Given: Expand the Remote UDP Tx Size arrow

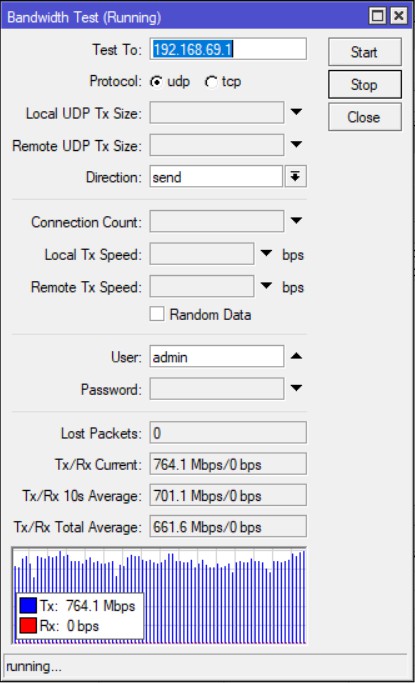Looking at the screenshot, I should (296, 144).
